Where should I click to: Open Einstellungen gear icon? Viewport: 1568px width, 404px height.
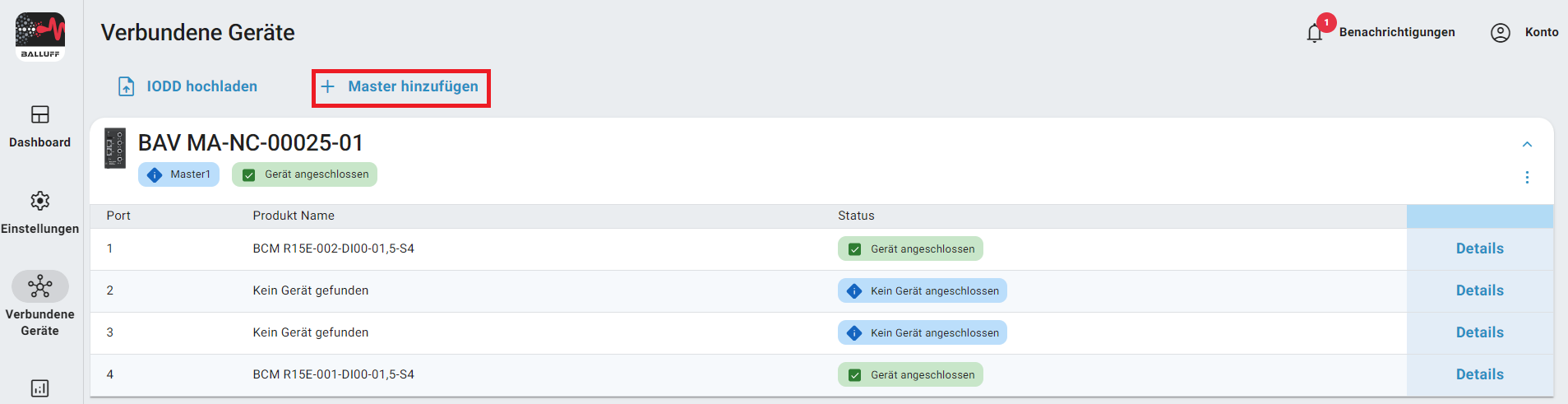click(39, 201)
